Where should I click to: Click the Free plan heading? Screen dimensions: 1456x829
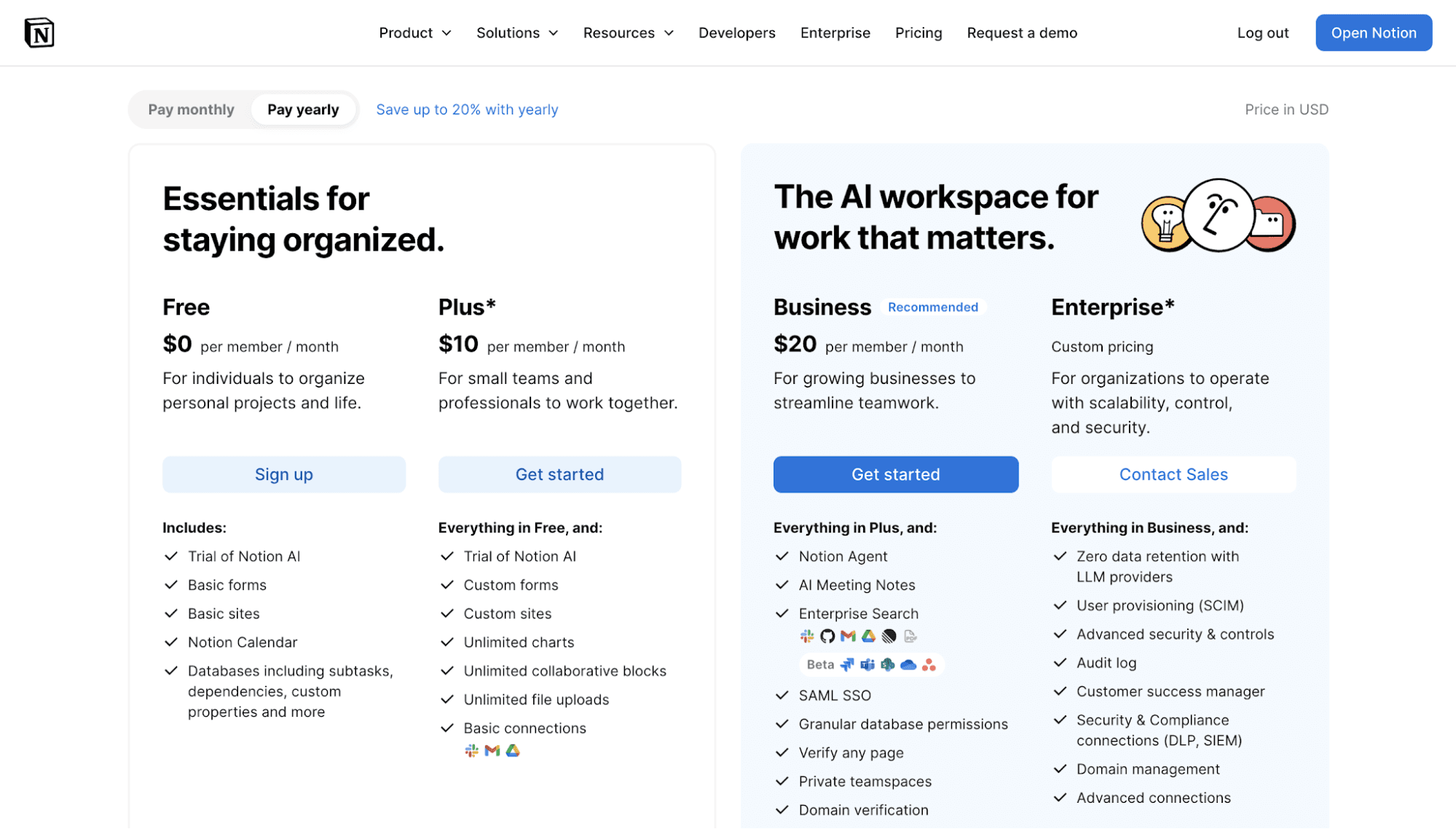coord(186,307)
